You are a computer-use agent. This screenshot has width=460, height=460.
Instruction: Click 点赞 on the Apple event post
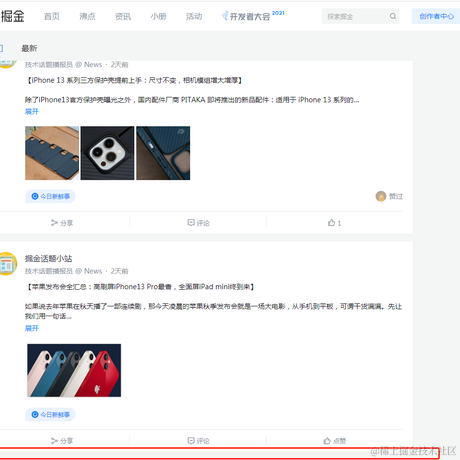[x=335, y=441]
